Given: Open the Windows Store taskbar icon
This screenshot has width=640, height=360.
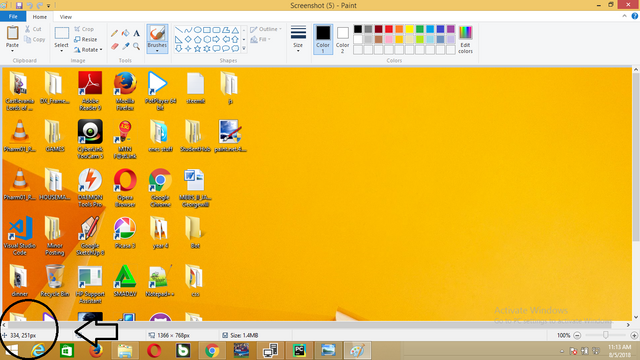Looking at the screenshot, I should 67,351.
